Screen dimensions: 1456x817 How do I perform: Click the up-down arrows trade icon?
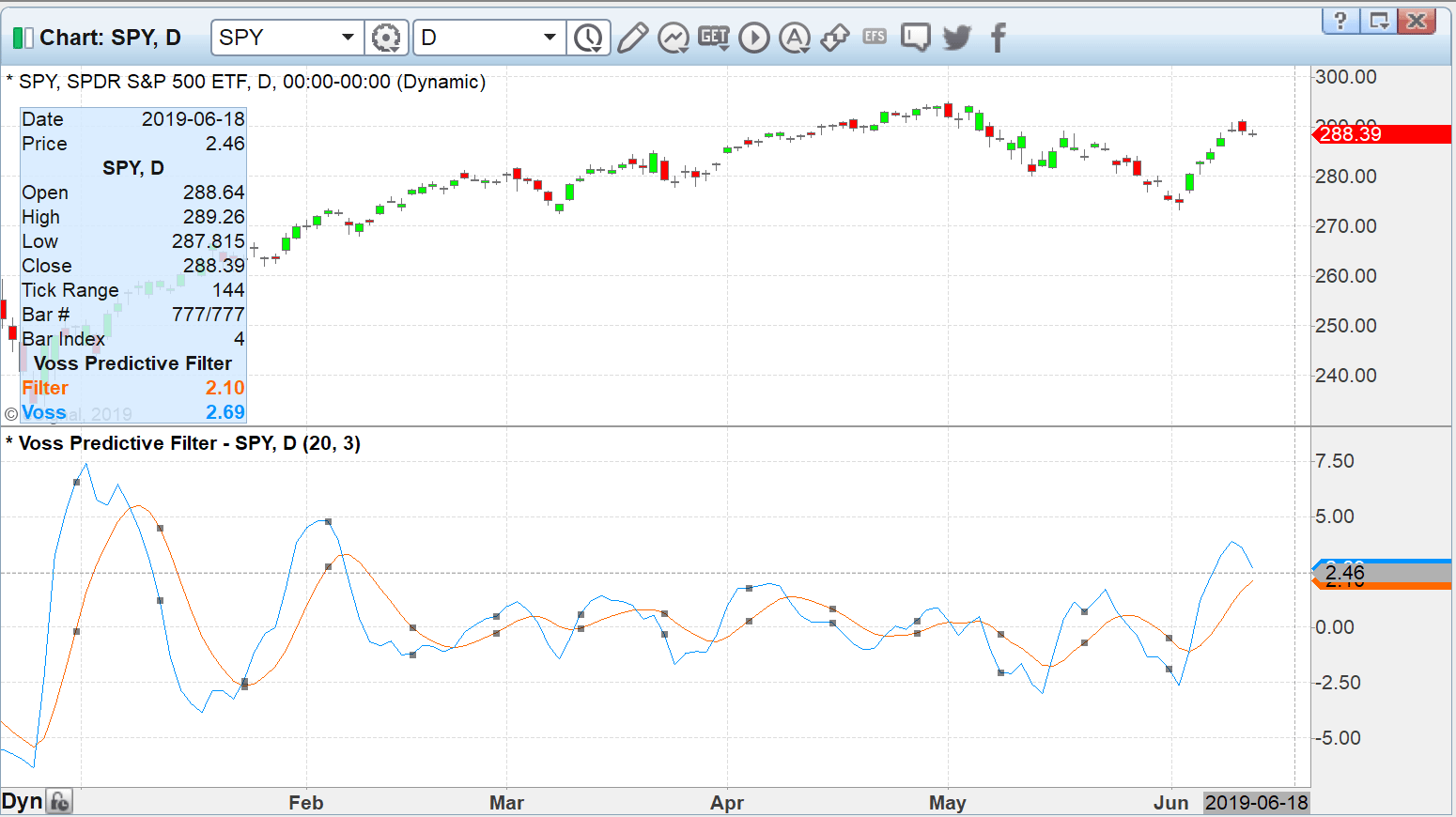point(835,38)
